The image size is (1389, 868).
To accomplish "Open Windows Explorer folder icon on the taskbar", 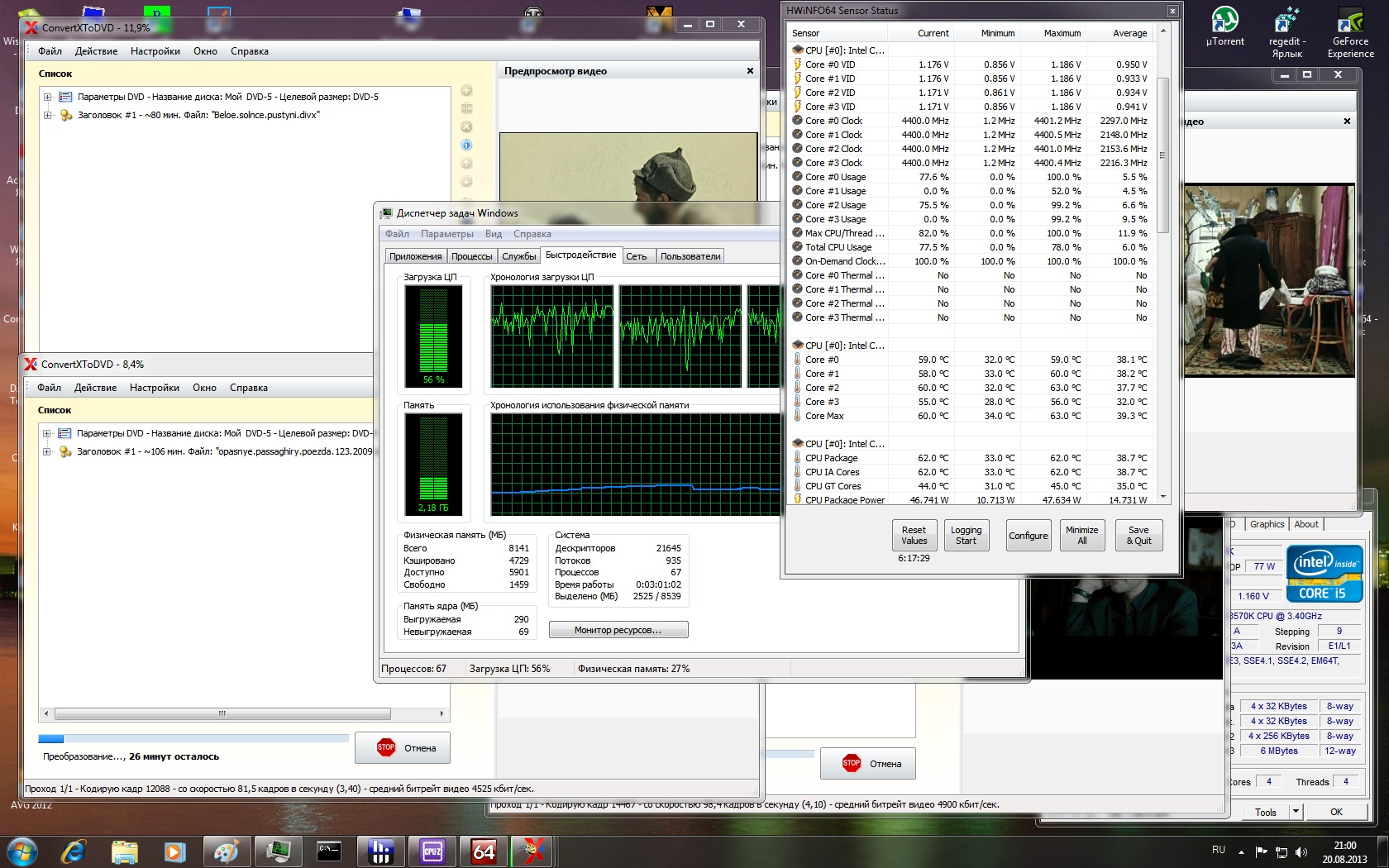I will pos(124,851).
